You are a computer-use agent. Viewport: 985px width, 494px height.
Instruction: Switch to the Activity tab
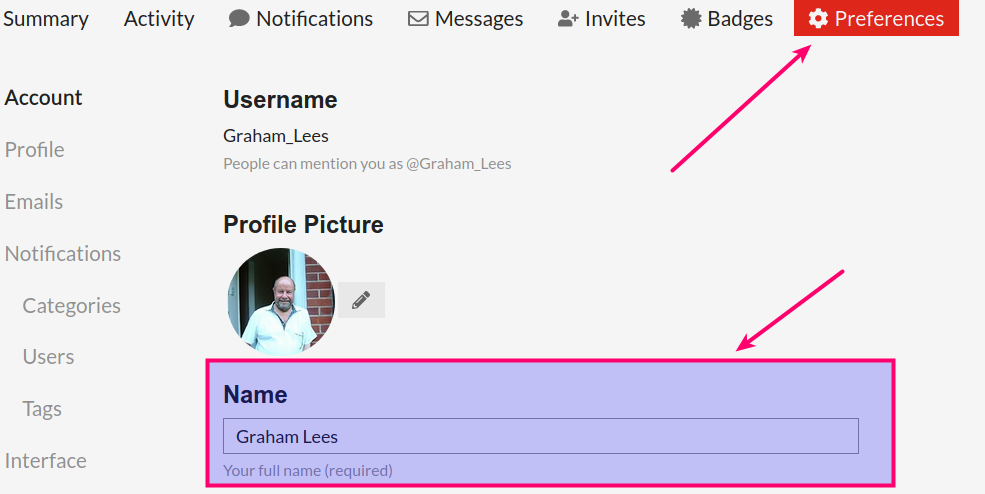(159, 19)
